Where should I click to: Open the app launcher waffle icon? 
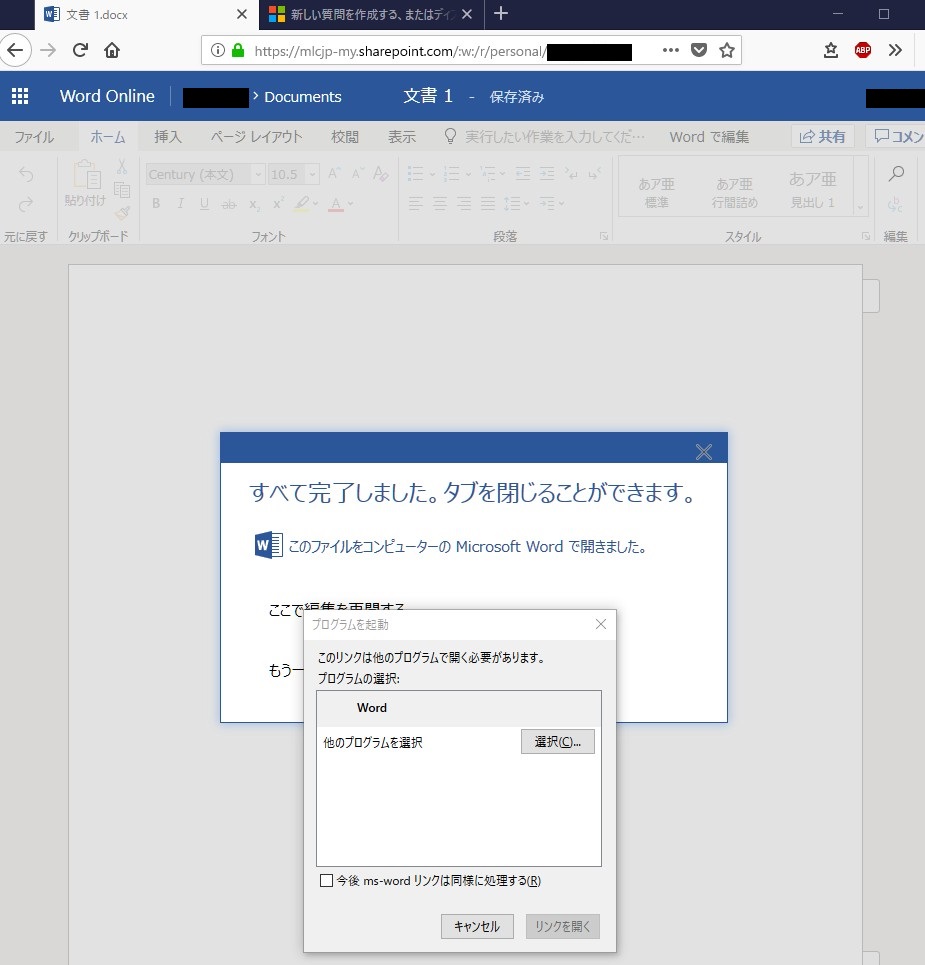point(20,96)
